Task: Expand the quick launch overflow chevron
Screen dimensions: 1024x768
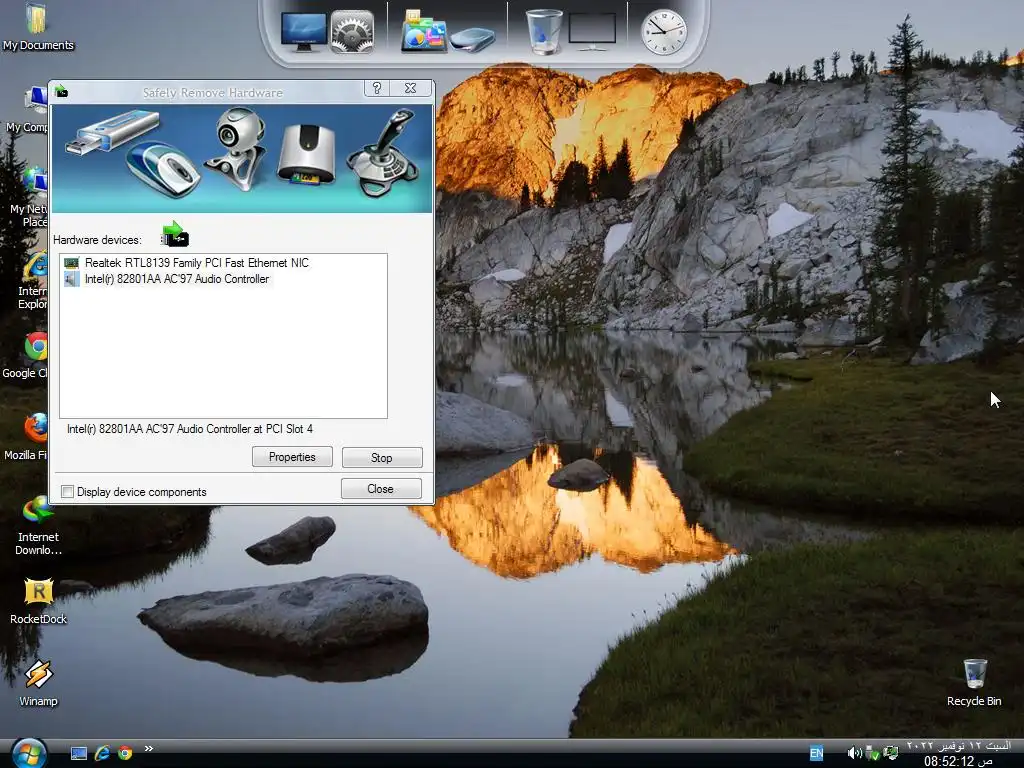Action: (148, 749)
